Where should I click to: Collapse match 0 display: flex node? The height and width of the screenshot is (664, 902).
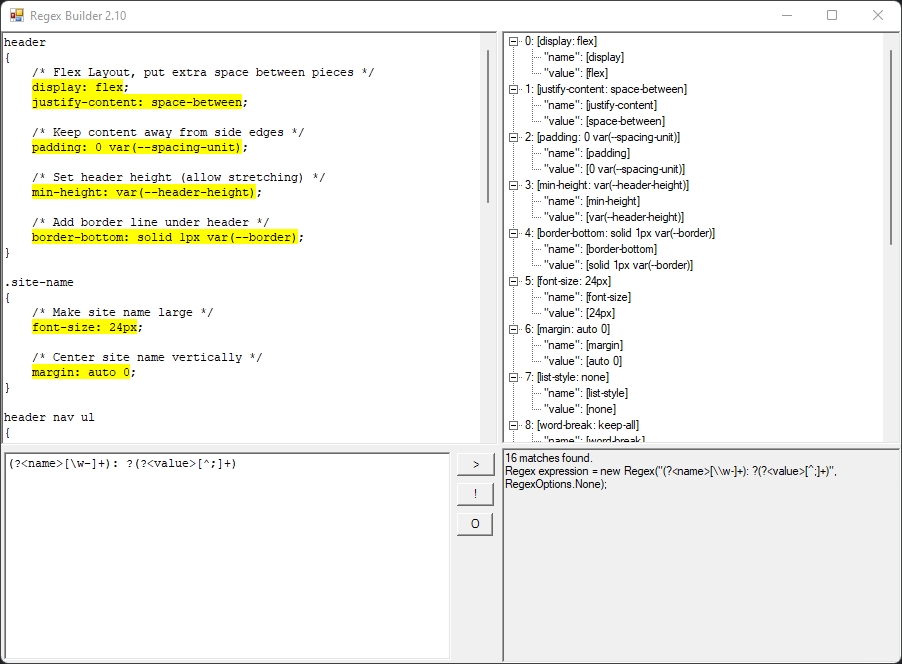coord(514,41)
